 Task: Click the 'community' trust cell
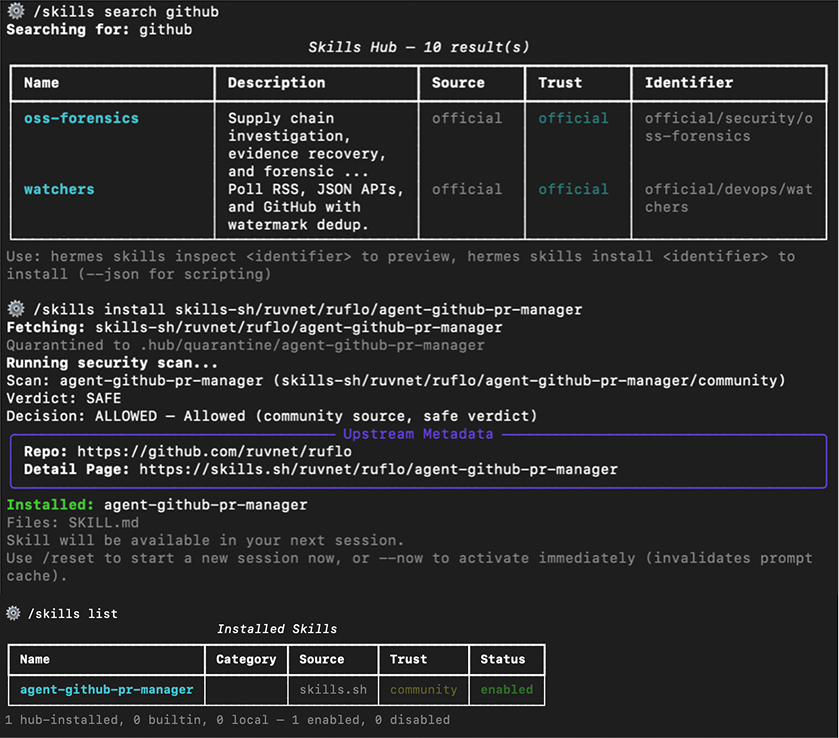423,690
